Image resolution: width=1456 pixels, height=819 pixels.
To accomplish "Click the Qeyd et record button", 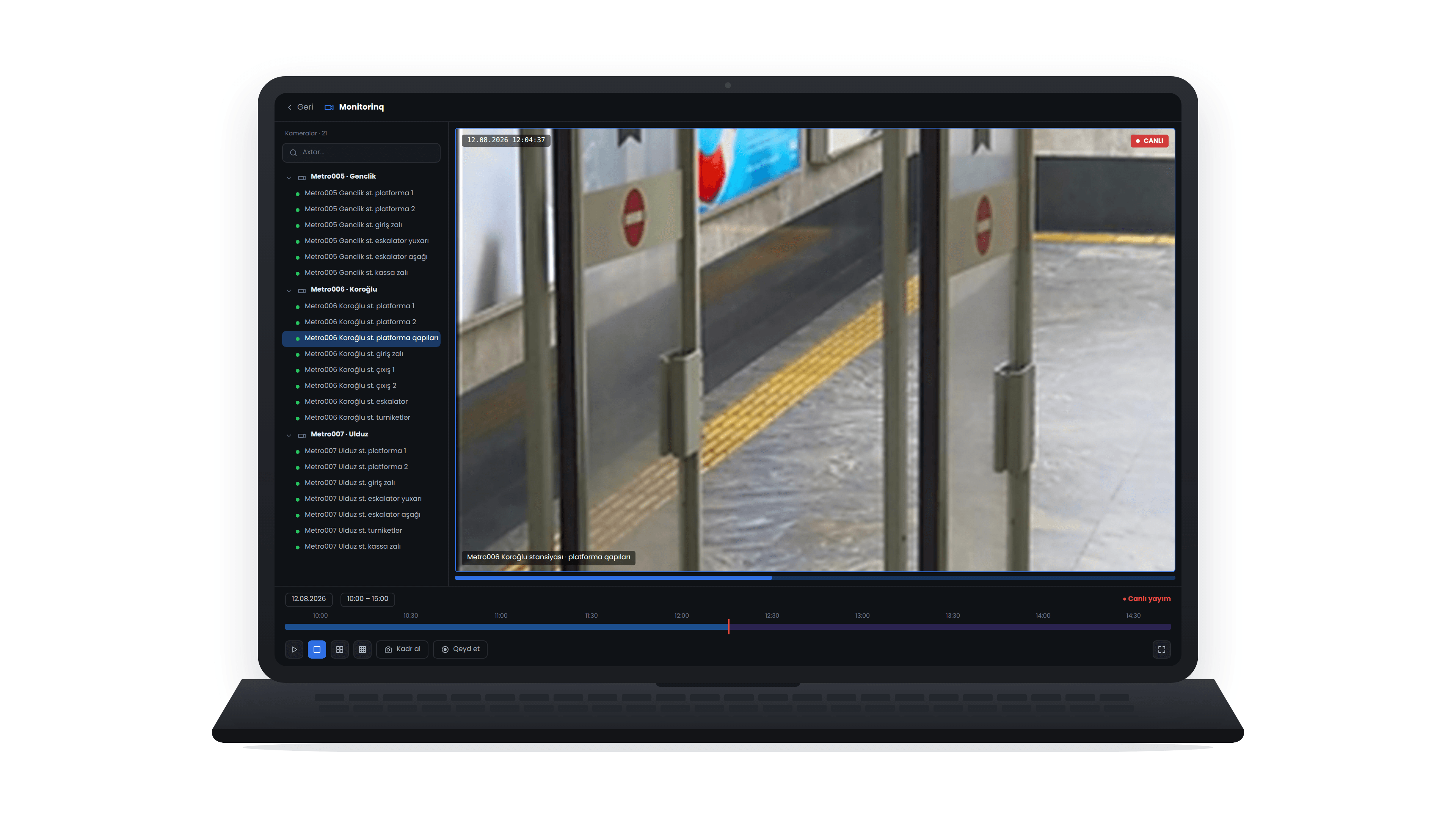I will pos(460,650).
